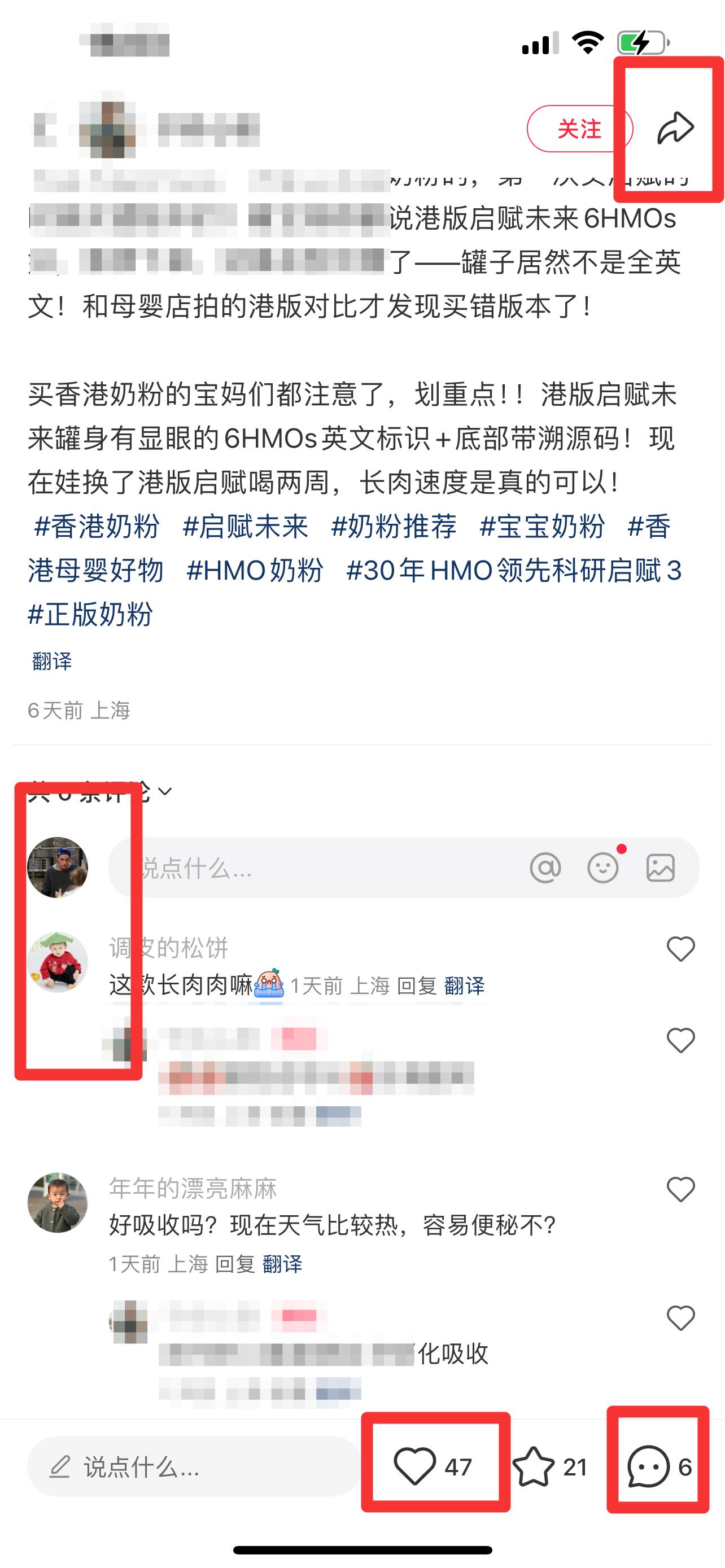Tap the 关注 follow button

579,129
